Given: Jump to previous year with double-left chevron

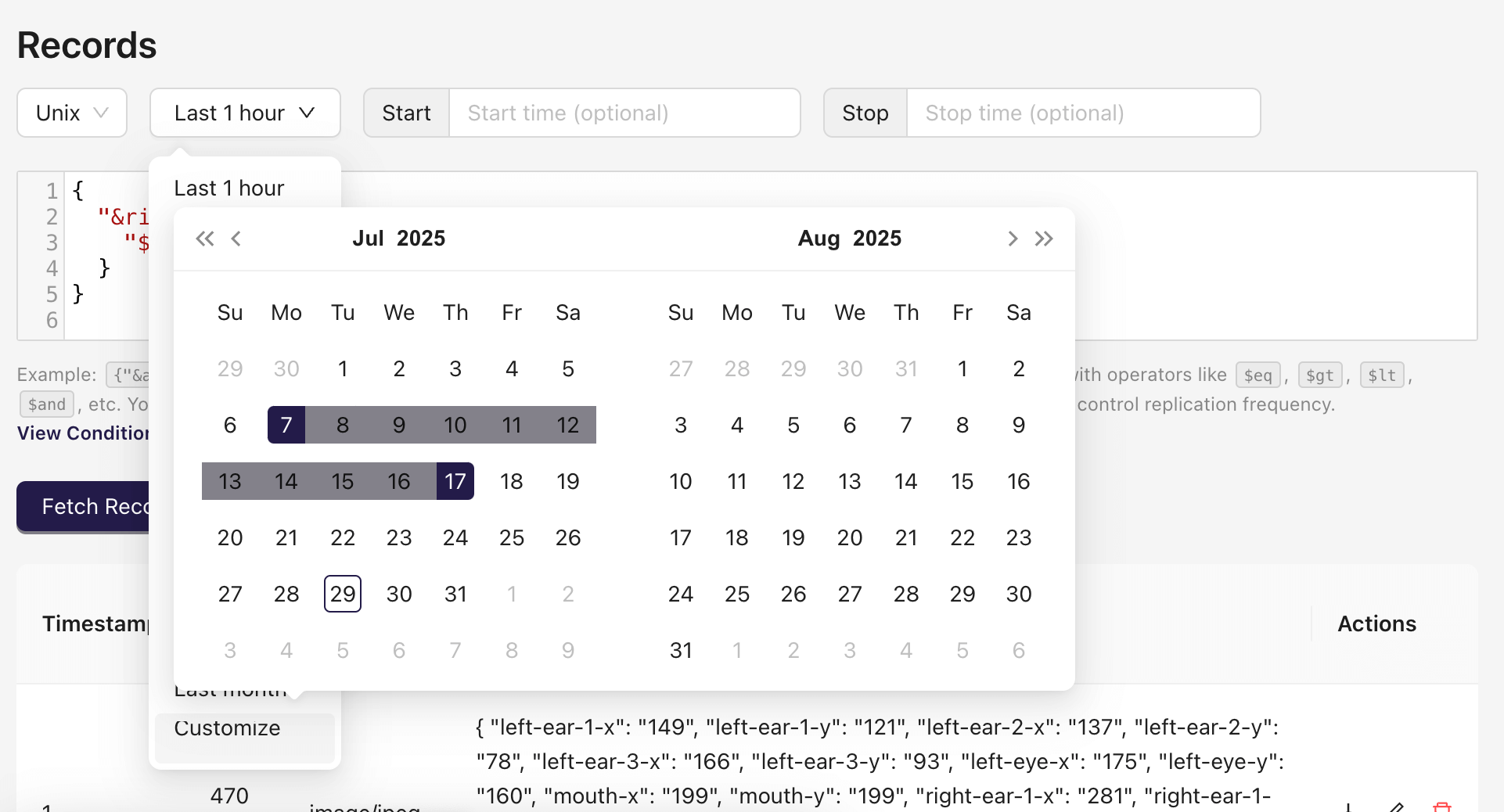Looking at the screenshot, I should (x=205, y=239).
